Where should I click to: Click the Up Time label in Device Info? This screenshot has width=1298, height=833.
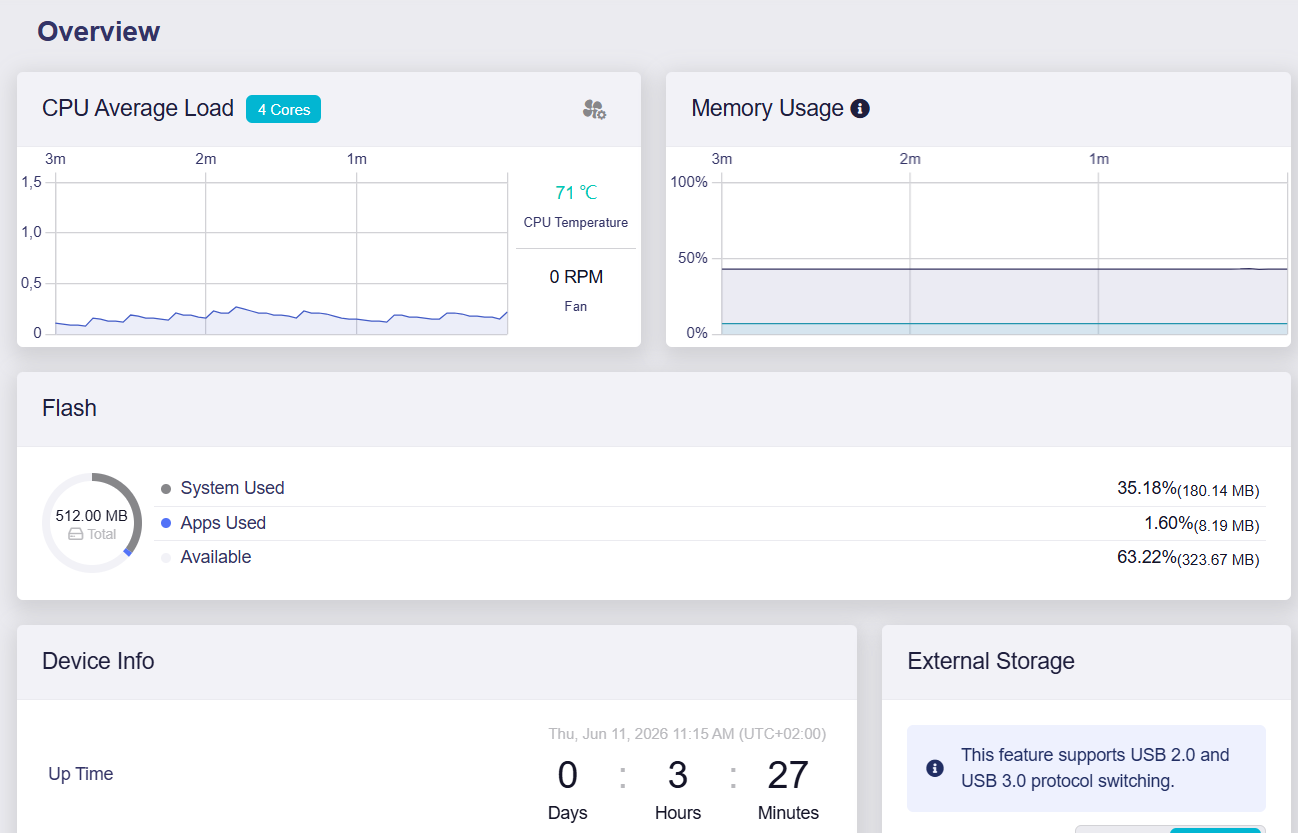click(x=81, y=774)
